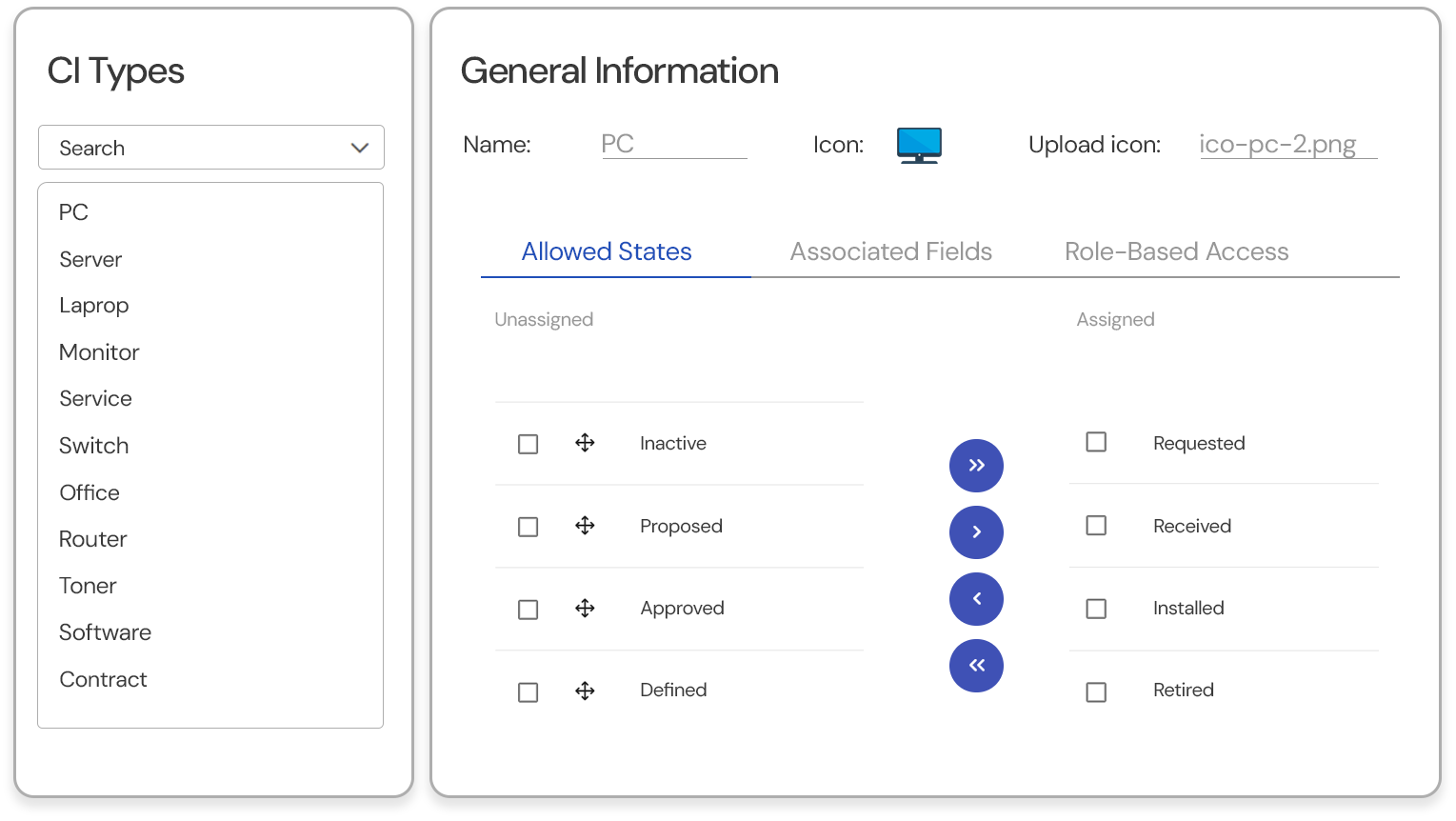The height and width of the screenshot is (821, 1456).
Task: Click the blue monitor PC icon
Action: pyautogui.click(x=919, y=146)
